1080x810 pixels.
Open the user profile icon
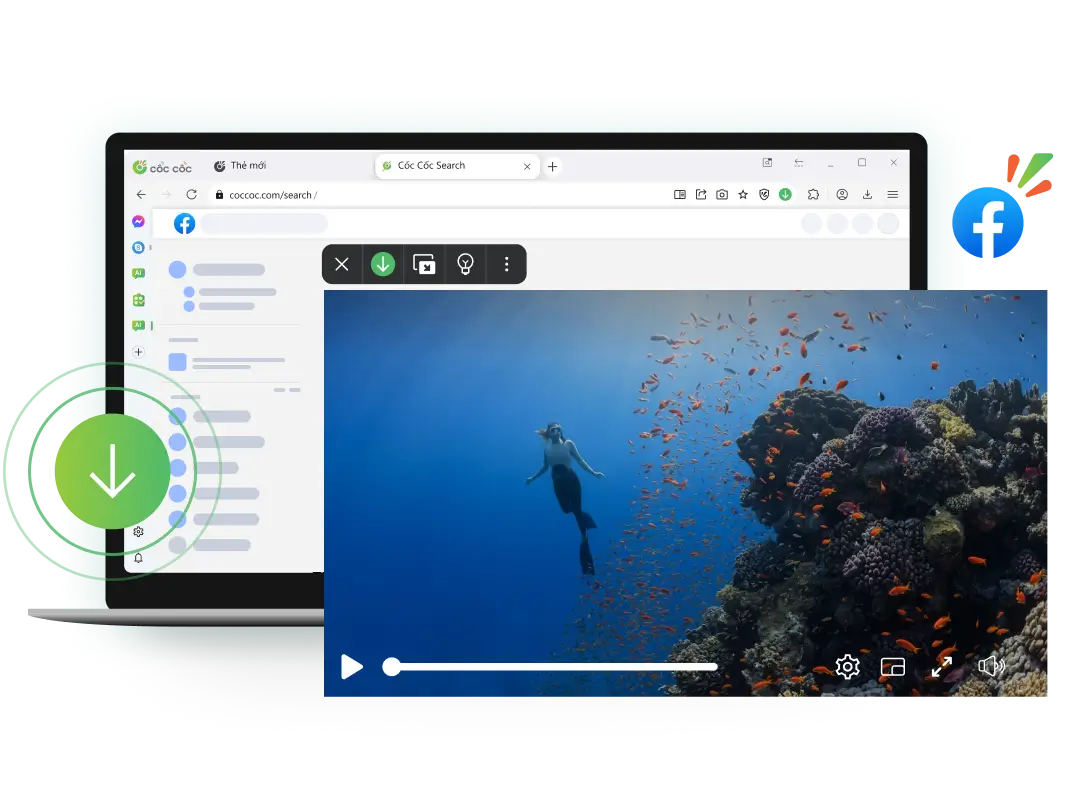pos(842,195)
